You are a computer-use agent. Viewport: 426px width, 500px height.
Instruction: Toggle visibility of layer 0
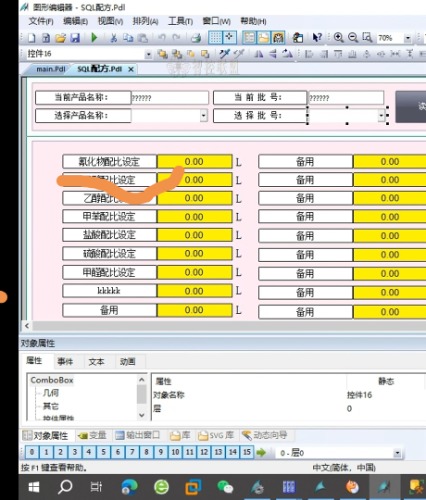coord(32,452)
